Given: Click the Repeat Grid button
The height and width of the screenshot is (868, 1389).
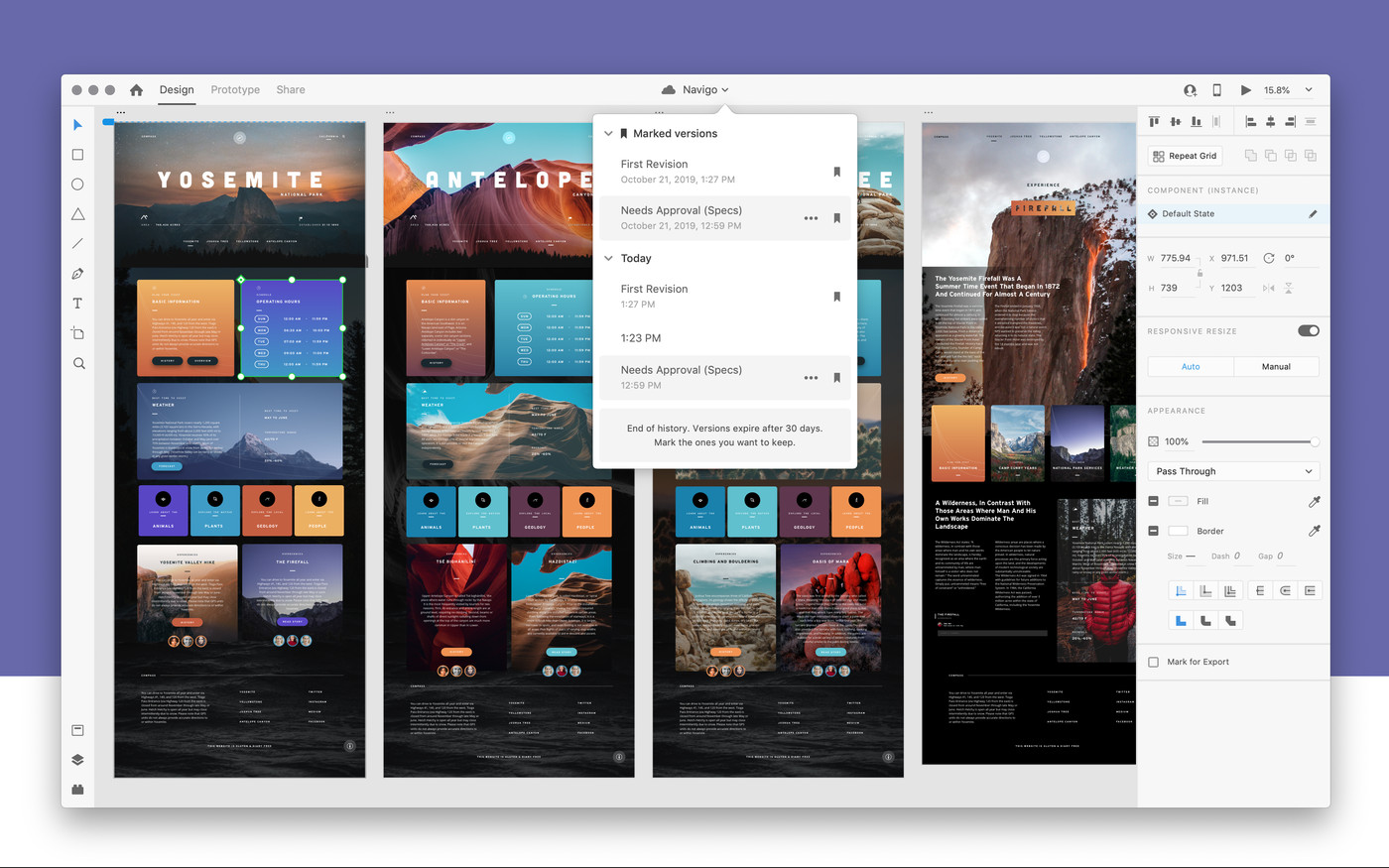Looking at the screenshot, I should click(1185, 156).
